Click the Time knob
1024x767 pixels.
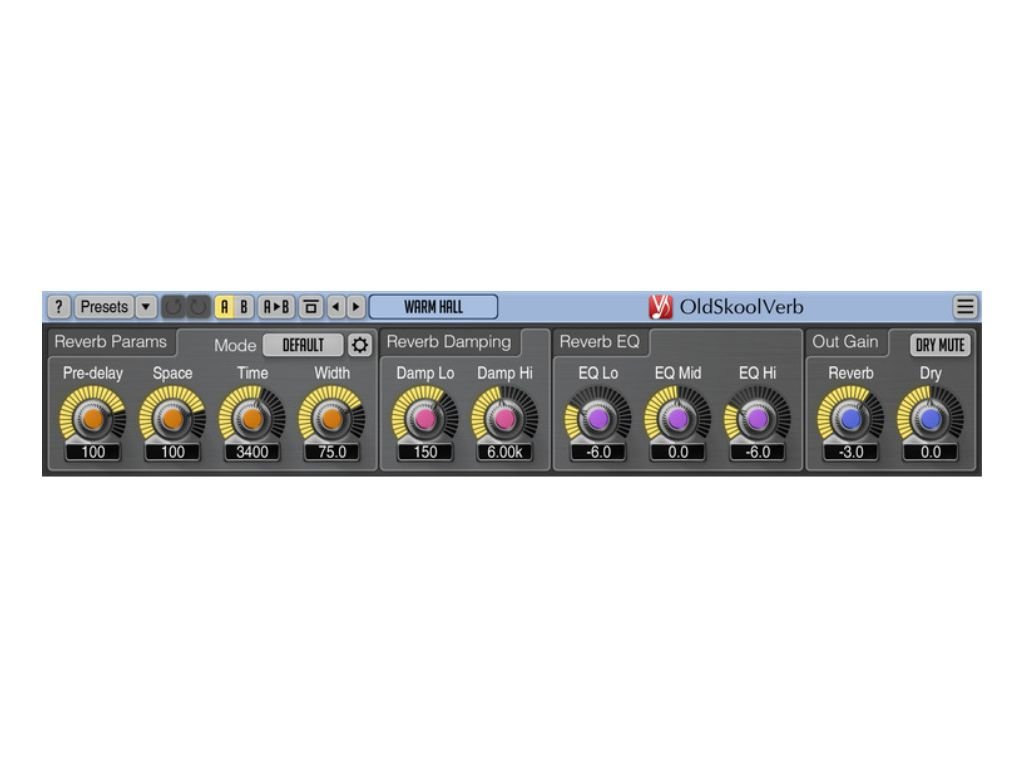(252, 419)
